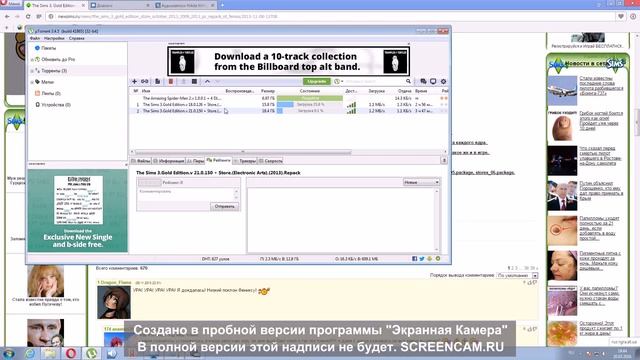The image size is (640, 360).
Task: Open the search provider dropdown arrow
Action: pyautogui.click(x=342, y=82)
